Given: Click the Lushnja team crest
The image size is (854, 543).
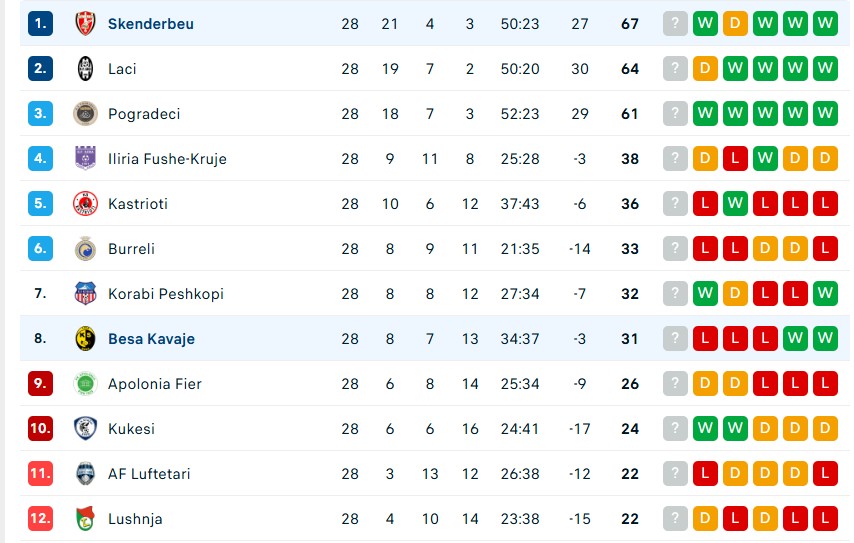Looking at the screenshot, I should [x=86, y=519].
